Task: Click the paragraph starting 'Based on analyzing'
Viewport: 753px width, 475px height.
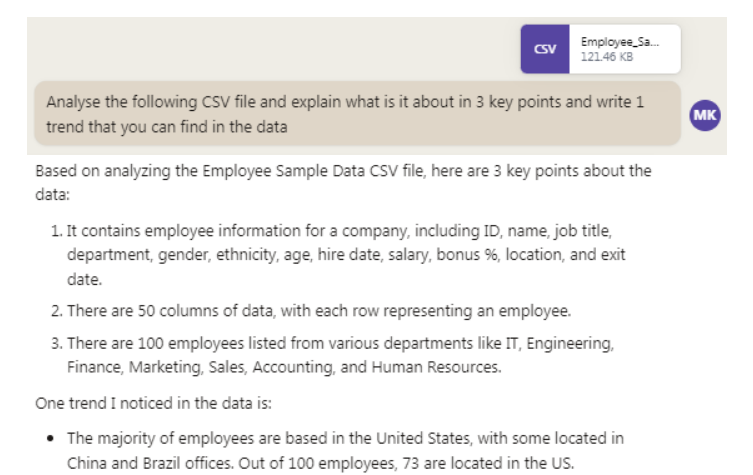Action: 343,183
